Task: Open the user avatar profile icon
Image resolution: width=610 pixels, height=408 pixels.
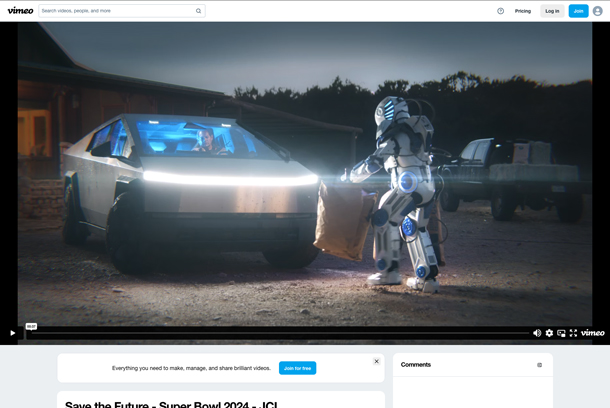Action: coord(598,11)
